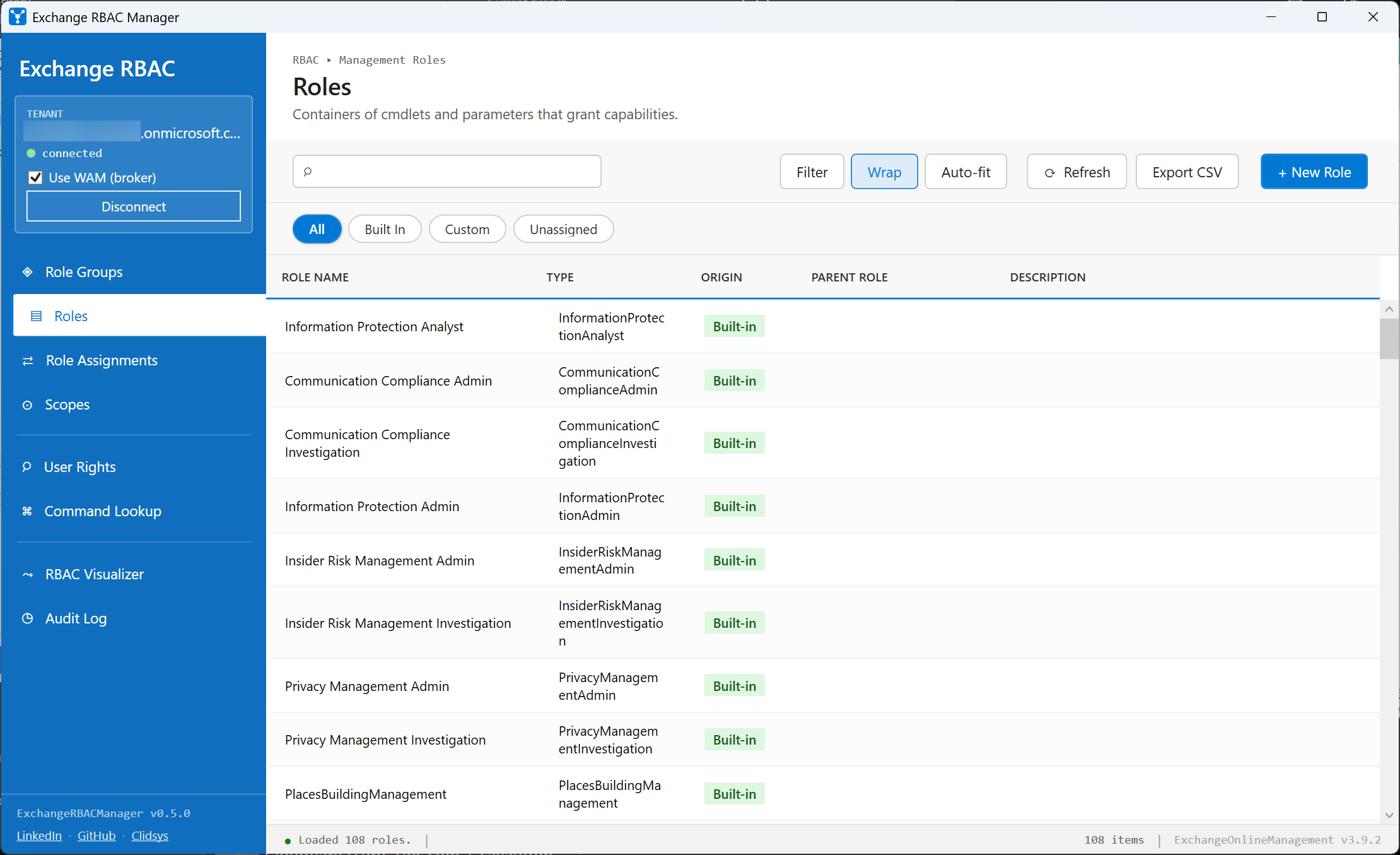The height and width of the screenshot is (855, 1400).
Task: Select the Privacy Management Investigation row
Action: tap(823, 740)
